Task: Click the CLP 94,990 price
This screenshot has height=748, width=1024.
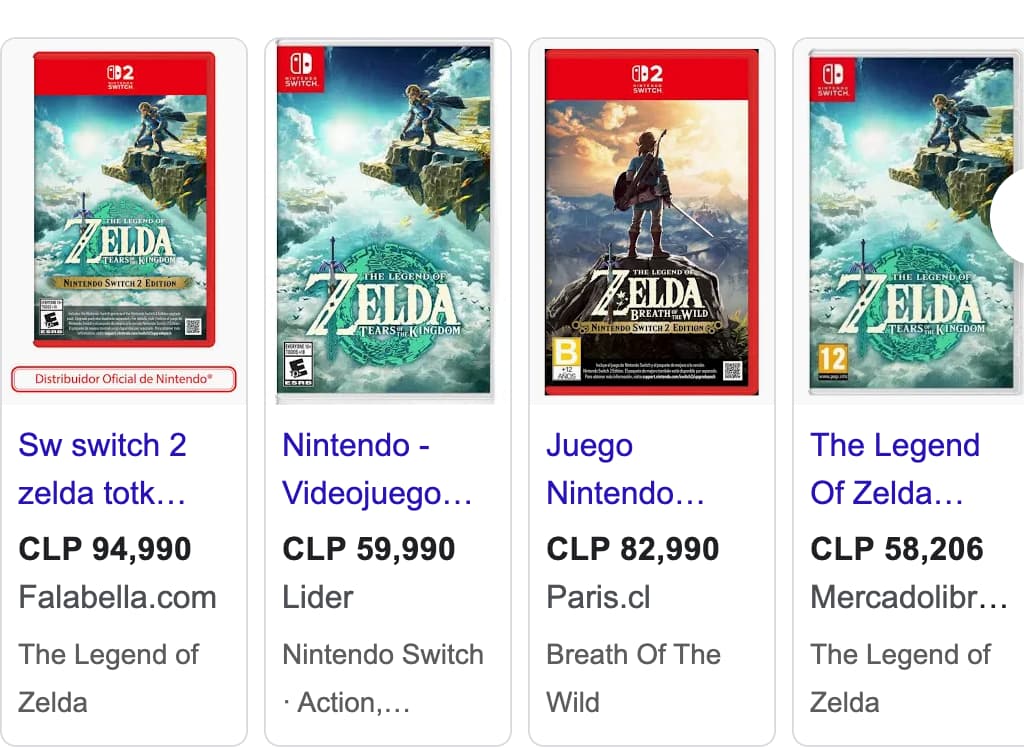Action: pos(105,549)
